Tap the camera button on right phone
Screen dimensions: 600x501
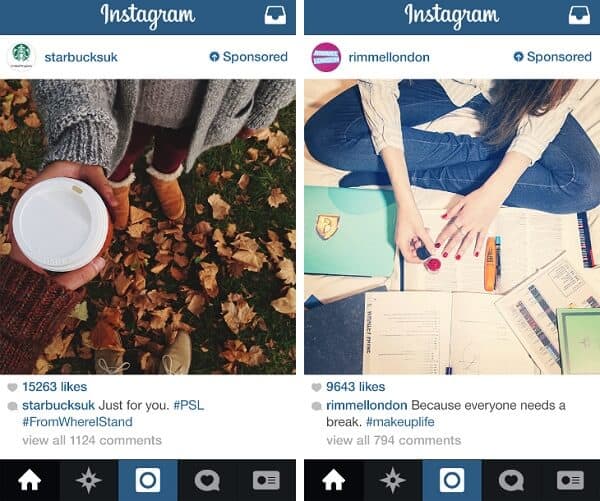coord(452,480)
